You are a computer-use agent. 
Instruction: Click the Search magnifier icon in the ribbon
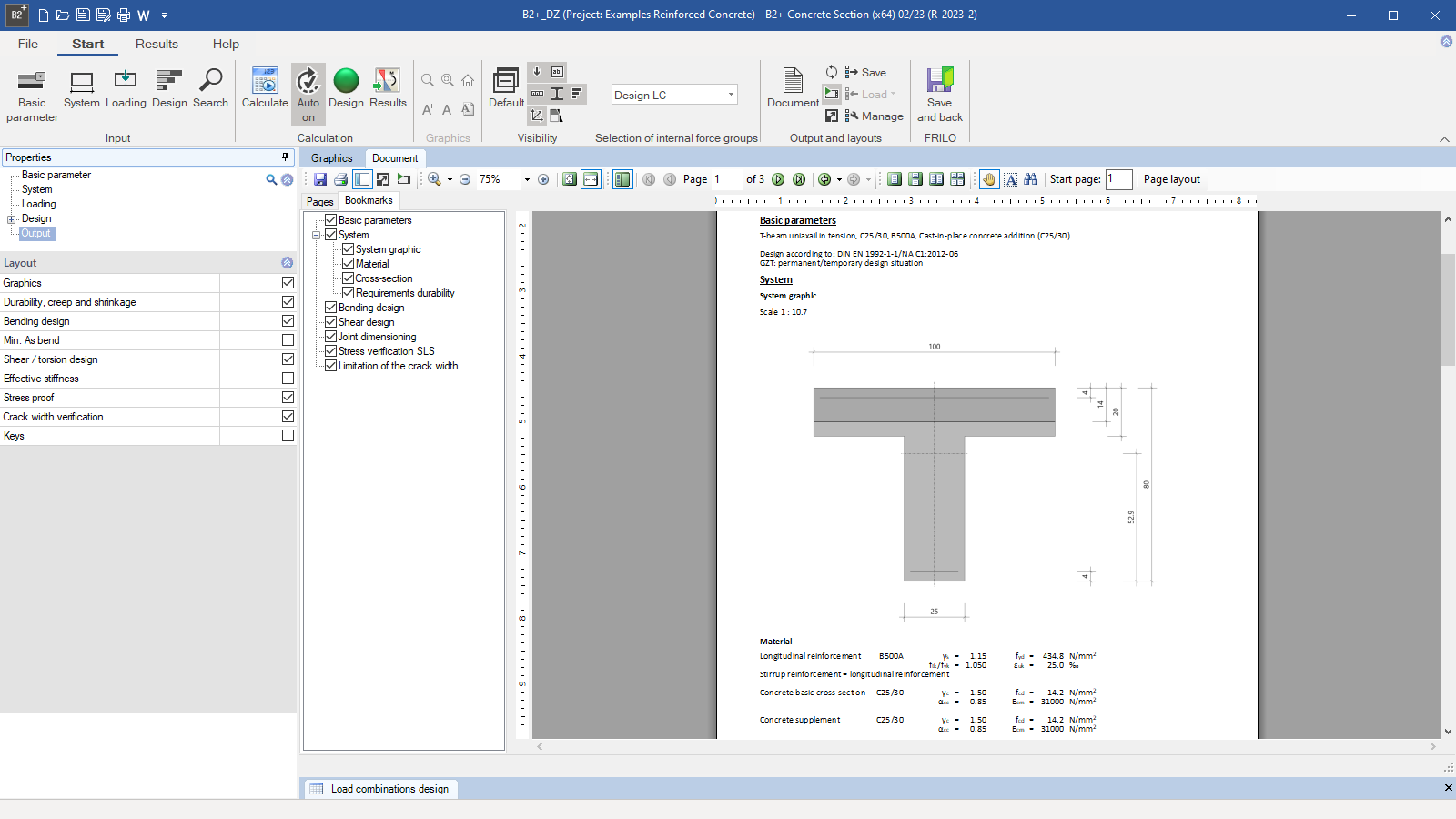(210, 89)
